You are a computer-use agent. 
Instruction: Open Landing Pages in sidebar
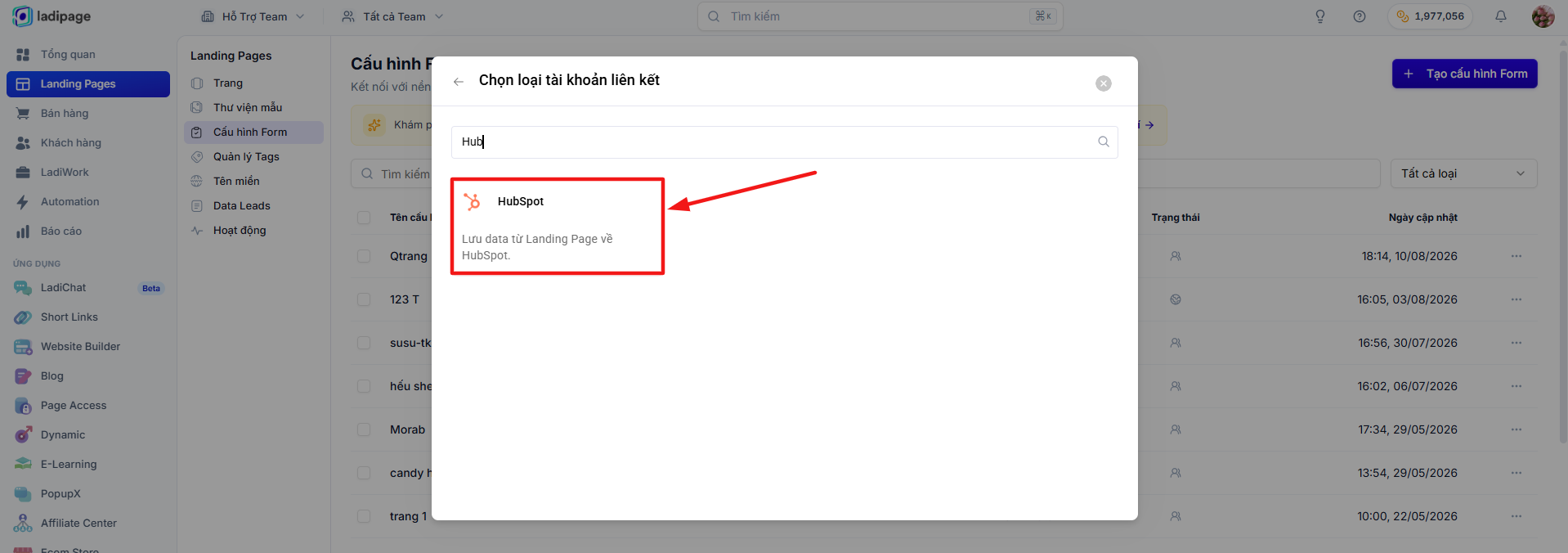pyautogui.click(x=88, y=83)
